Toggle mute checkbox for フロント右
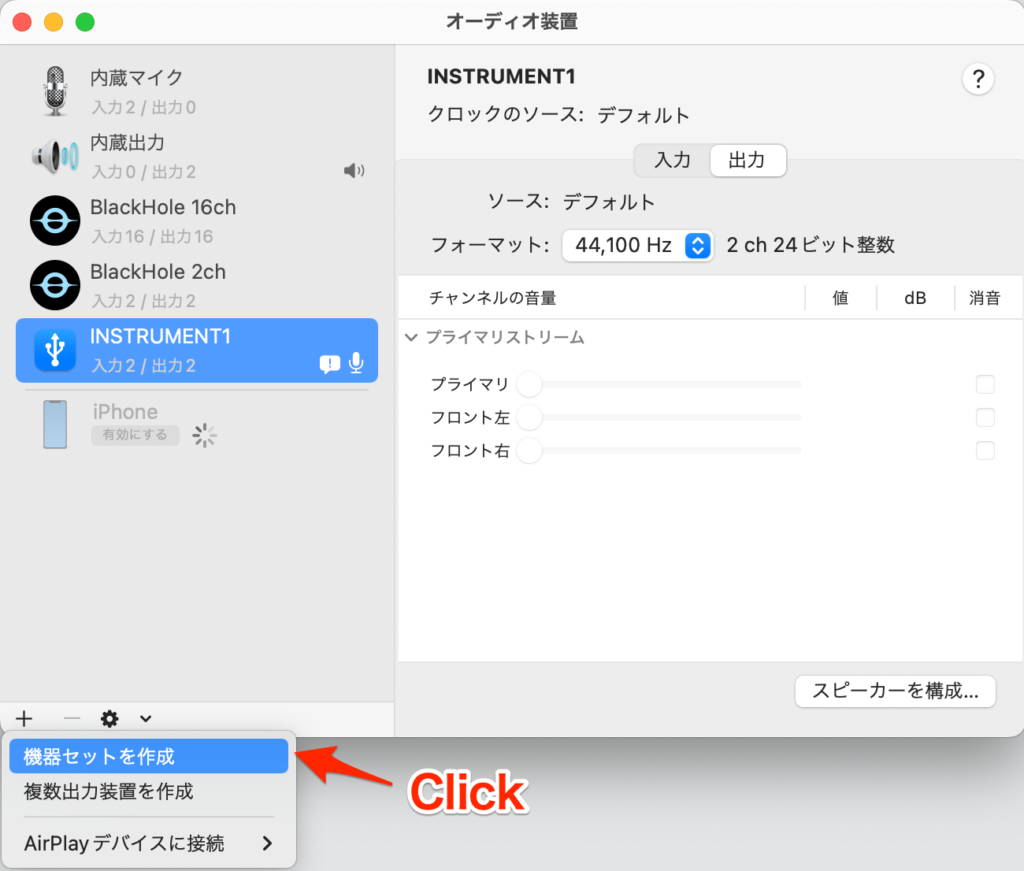The image size is (1024, 871). pyautogui.click(x=985, y=450)
